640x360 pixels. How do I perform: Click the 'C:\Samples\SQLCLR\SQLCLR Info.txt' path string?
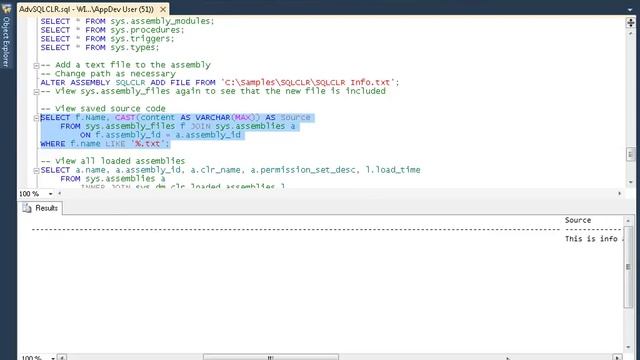(308, 82)
